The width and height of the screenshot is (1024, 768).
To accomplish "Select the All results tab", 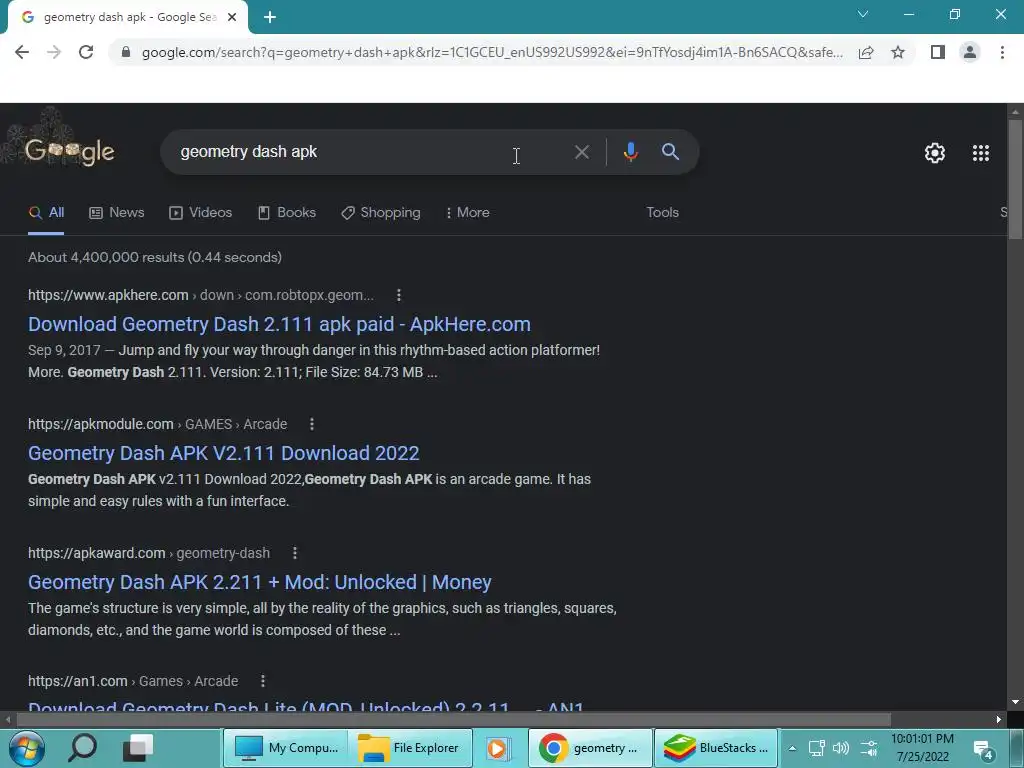I will (46, 212).
